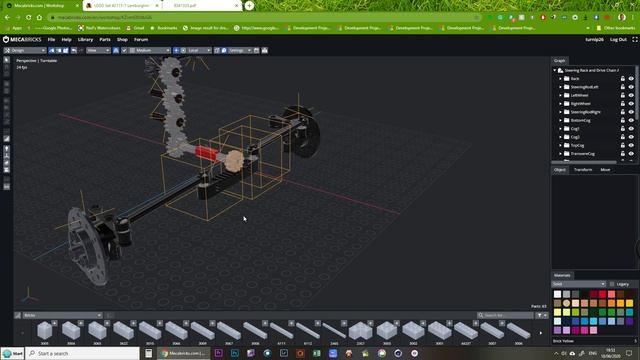Open Chrome Mecabricks taskbar item
Screen dimensions: 640x360
184,353
